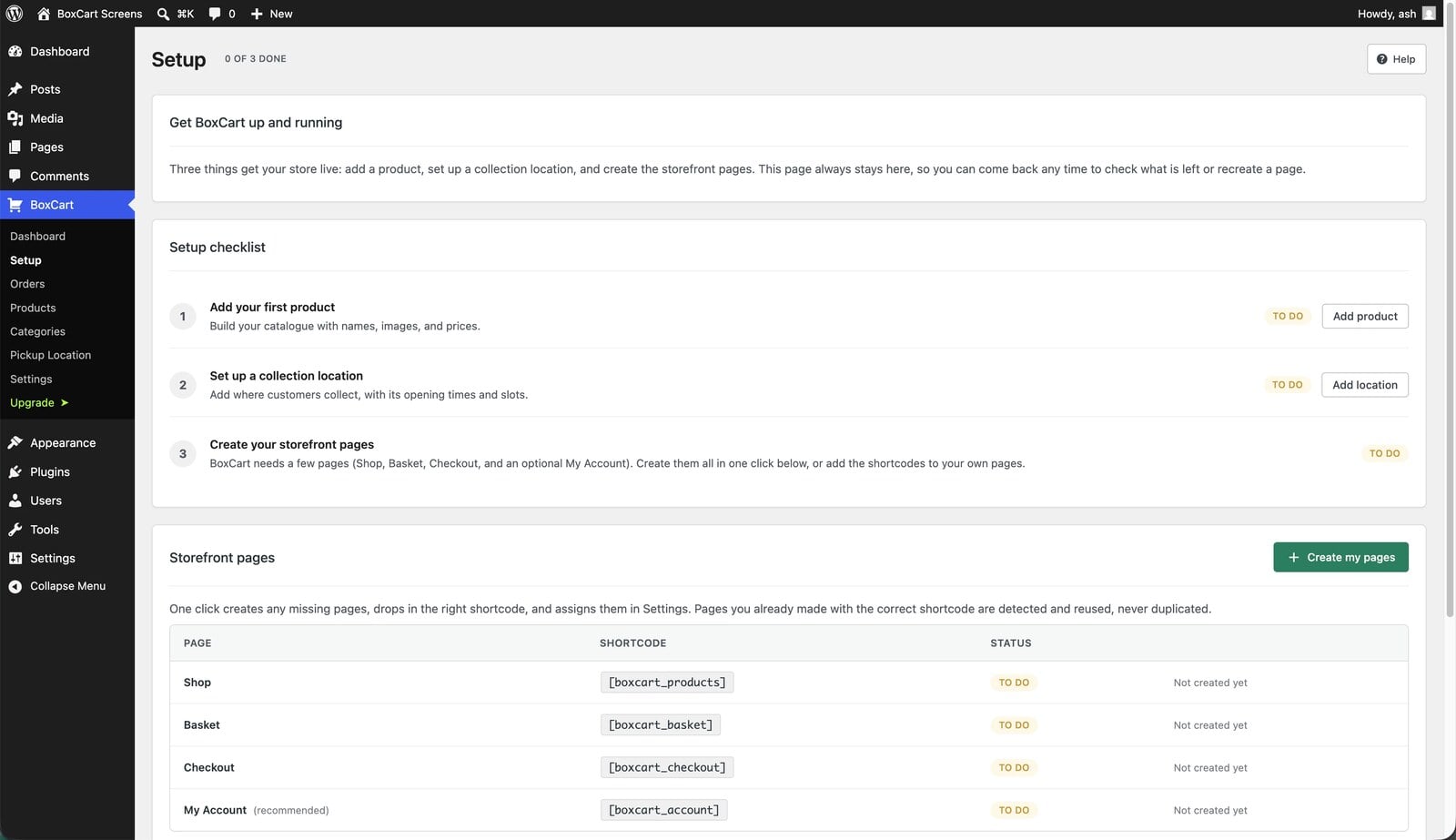Click the Pages icon in sidebar
Viewport: 1456px width, 840px height.
[15, 147]
